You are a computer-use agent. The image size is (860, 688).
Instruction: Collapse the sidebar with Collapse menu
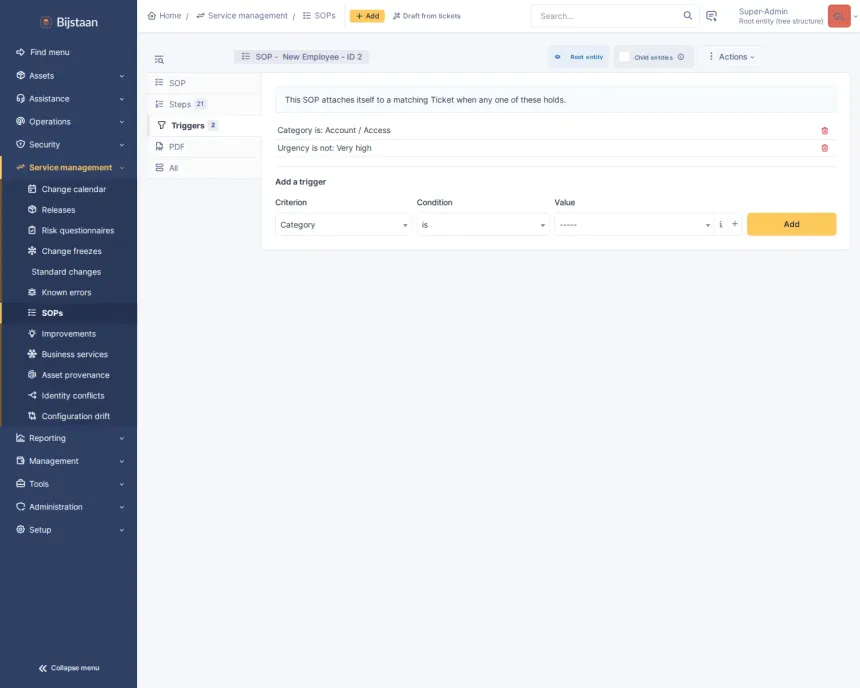pyautogui.click(x=69, y=668)
